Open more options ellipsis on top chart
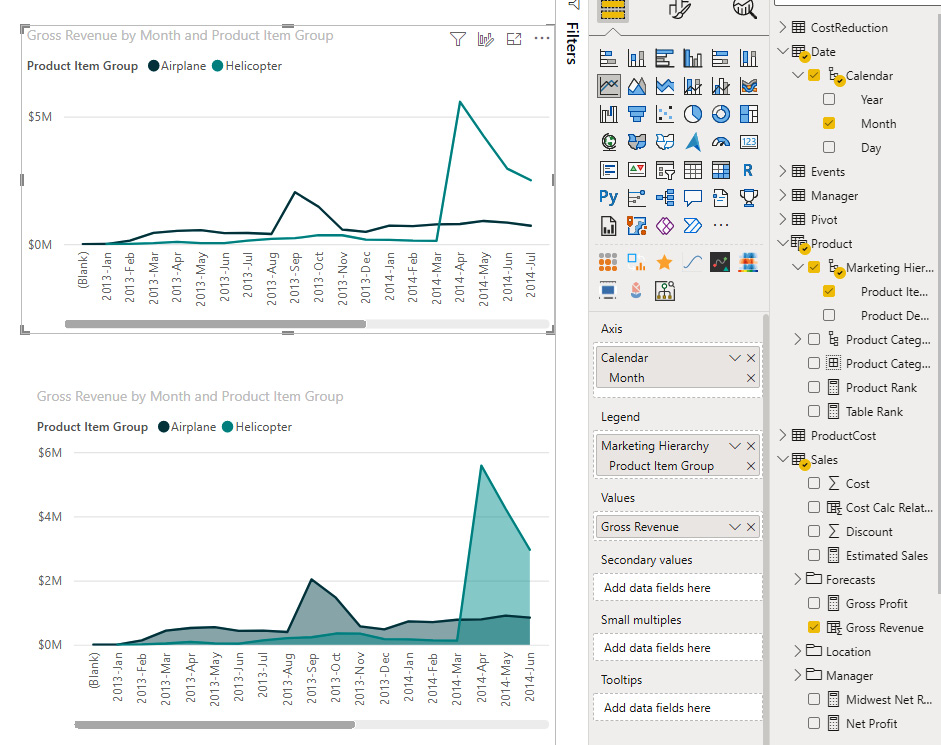 click(x=542, y=39)
